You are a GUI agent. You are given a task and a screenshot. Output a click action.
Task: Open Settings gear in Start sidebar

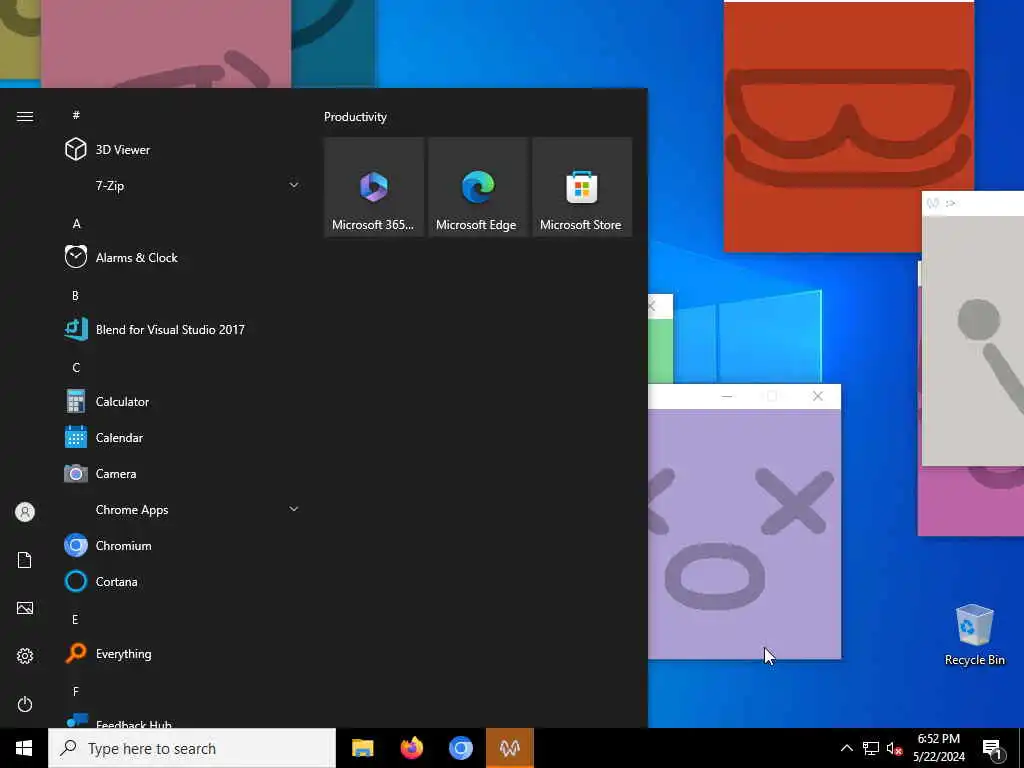pyautogui.click(x=25, y=656)
